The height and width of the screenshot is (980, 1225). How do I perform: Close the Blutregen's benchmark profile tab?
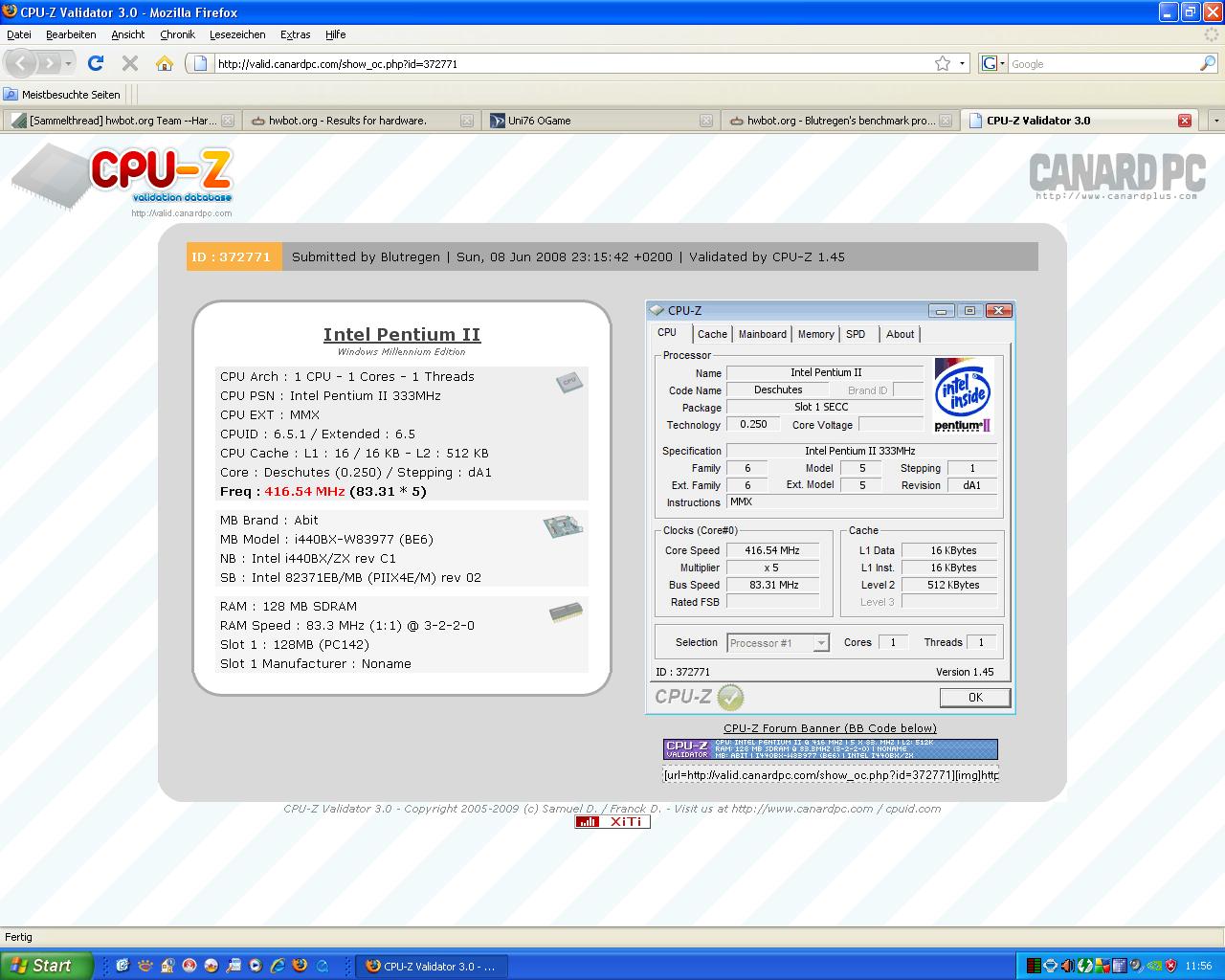click(x=946, y=121)
